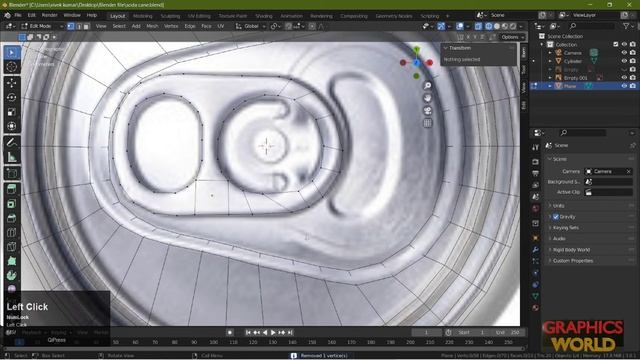The height and width of the screenshot is (360, 640).
Task: Toggle the Gravity checkbox
Action: 556,217
